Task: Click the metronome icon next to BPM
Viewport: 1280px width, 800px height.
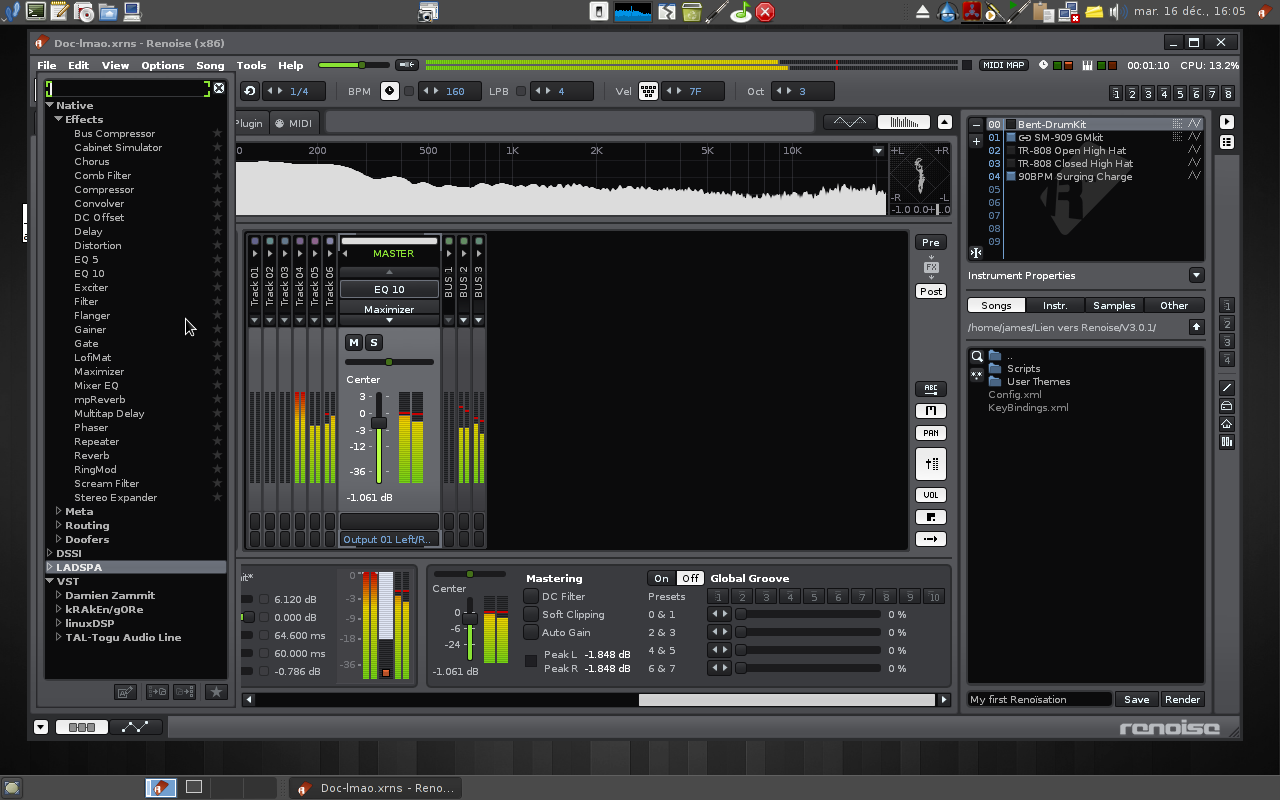Action: pyautogui.click(x=390, y=91)
